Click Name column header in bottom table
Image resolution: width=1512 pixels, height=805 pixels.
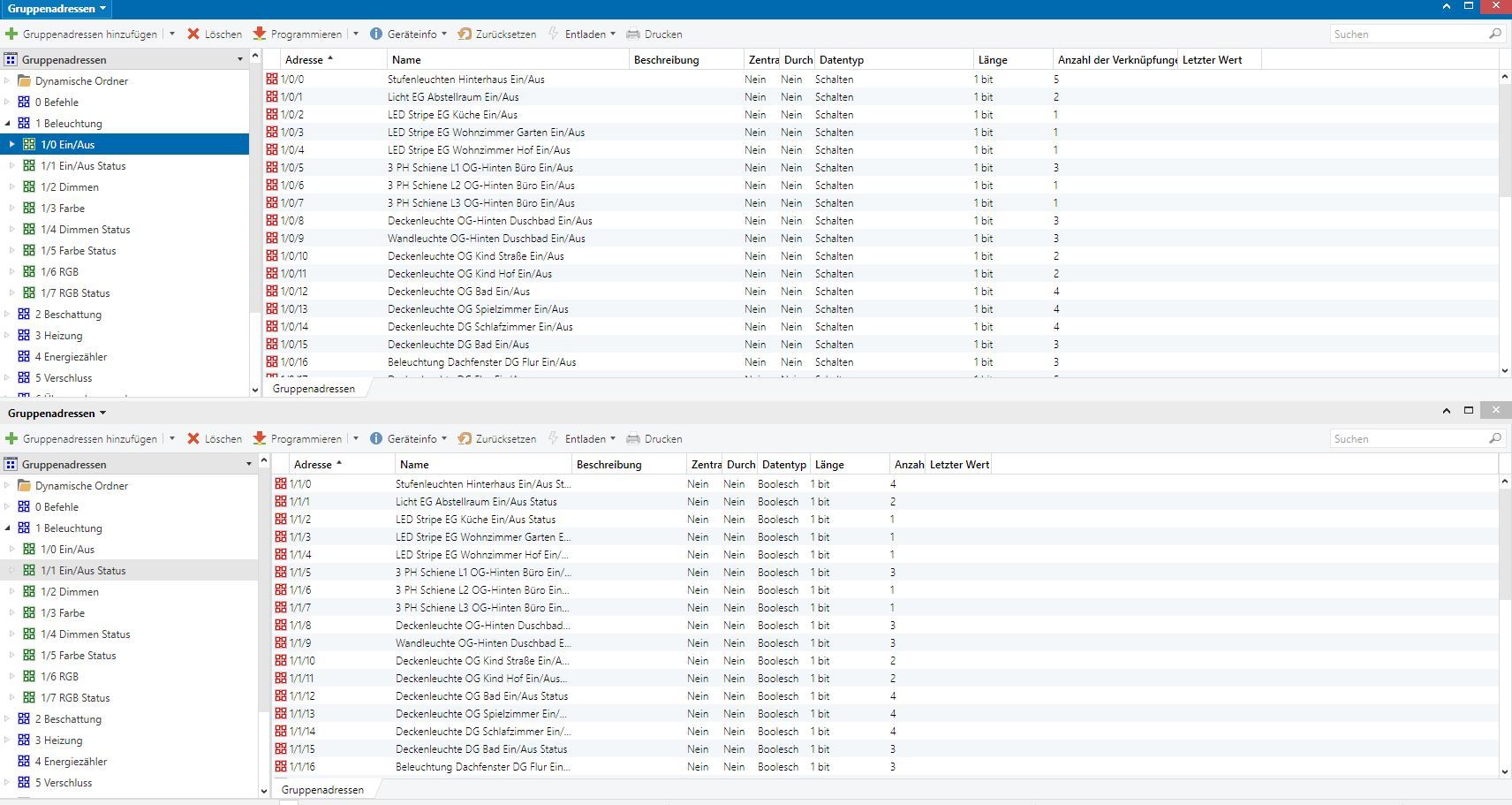(x=483, y=465)
